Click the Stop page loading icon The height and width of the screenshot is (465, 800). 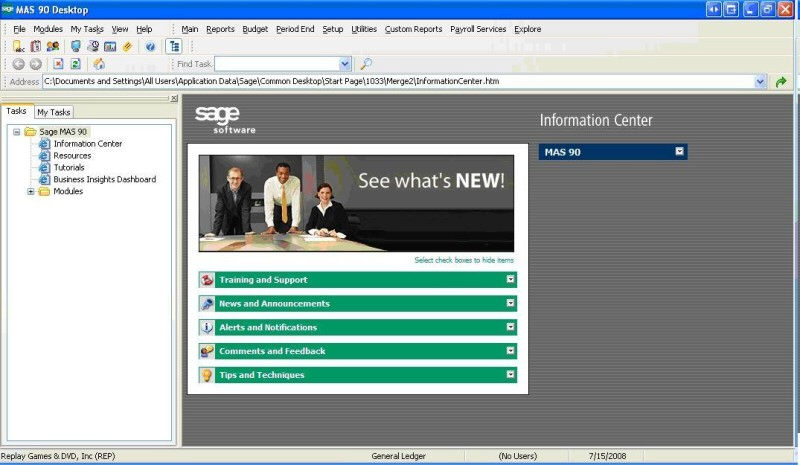tap(58, 64)
